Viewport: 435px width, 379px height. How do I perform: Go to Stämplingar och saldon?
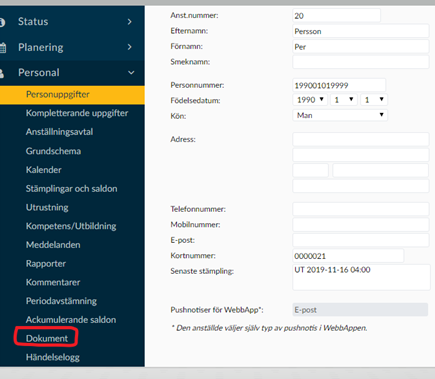(72, 189)
